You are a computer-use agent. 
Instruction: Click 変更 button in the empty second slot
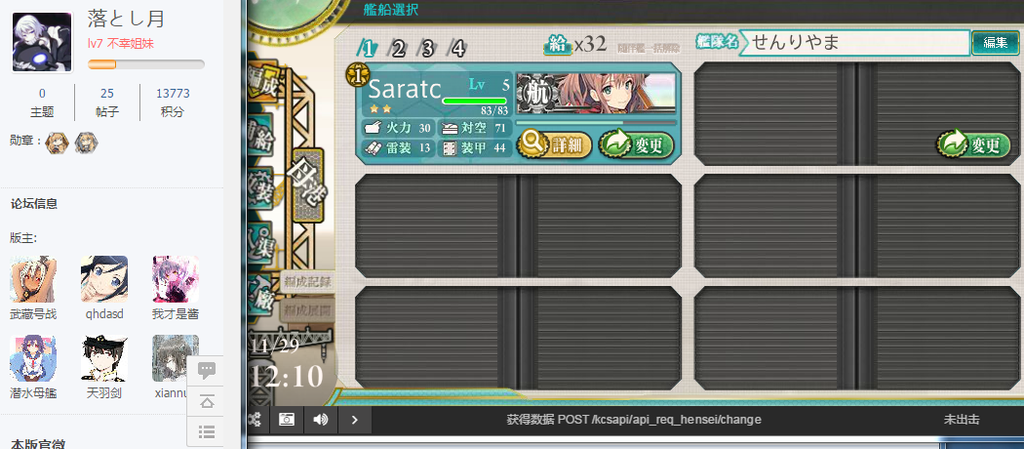pos(974,145)
